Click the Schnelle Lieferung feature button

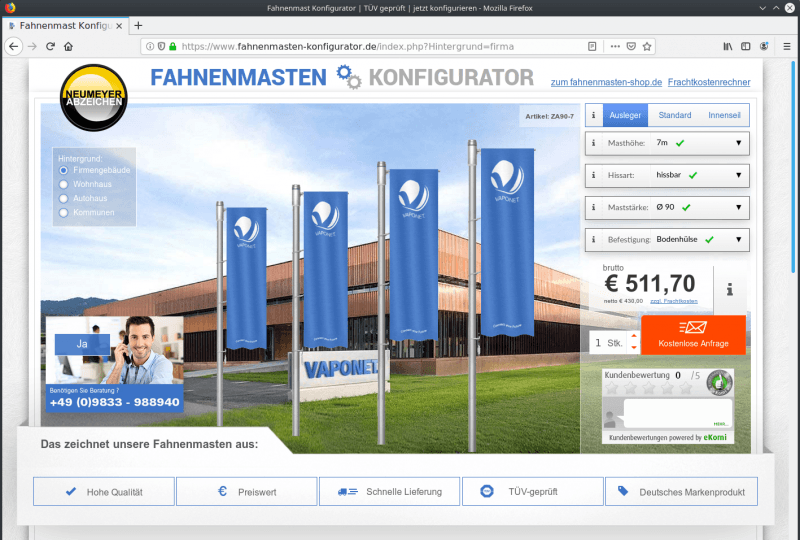click(390, 492)
